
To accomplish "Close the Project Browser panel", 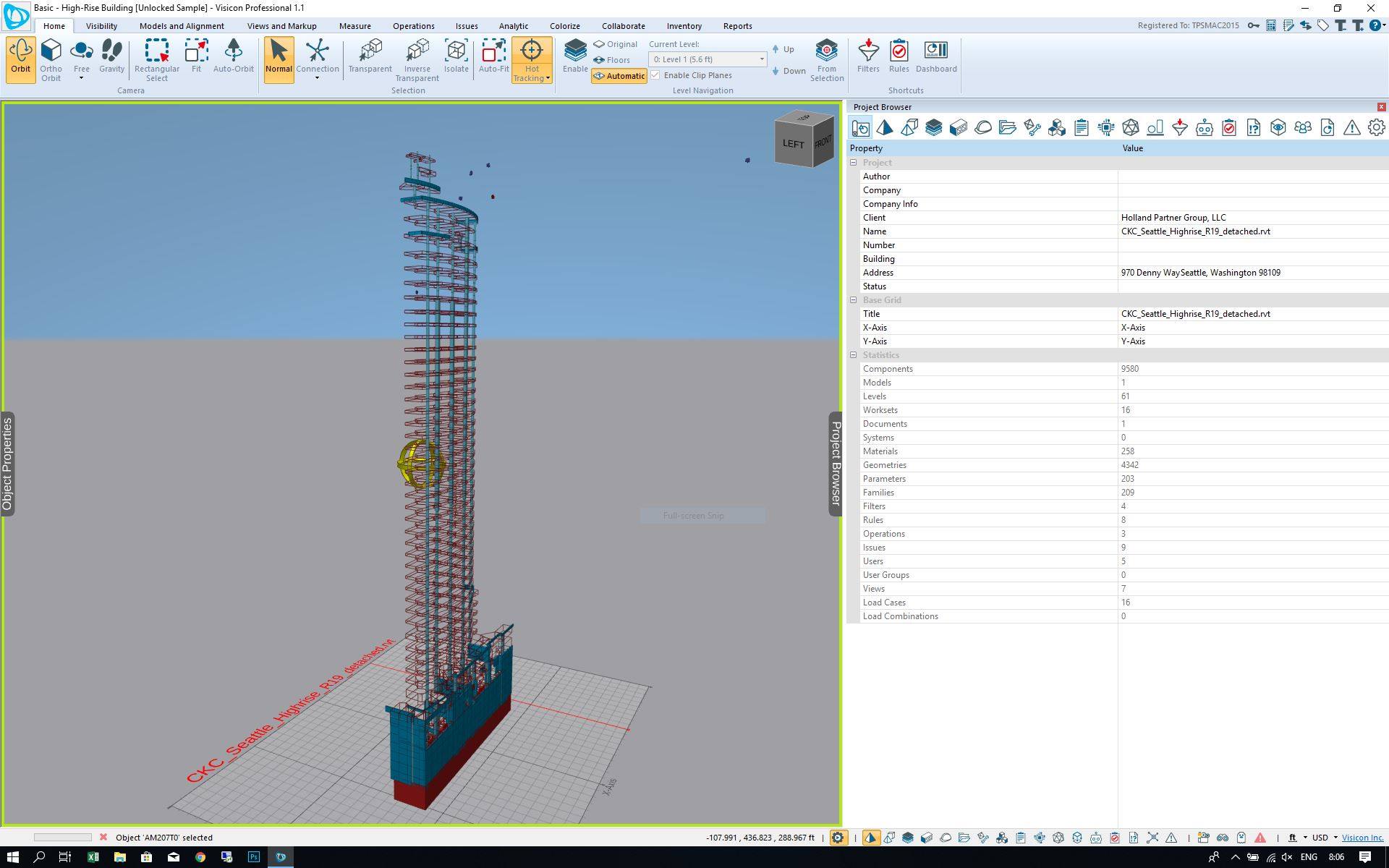I will (x=1381, y=107).
